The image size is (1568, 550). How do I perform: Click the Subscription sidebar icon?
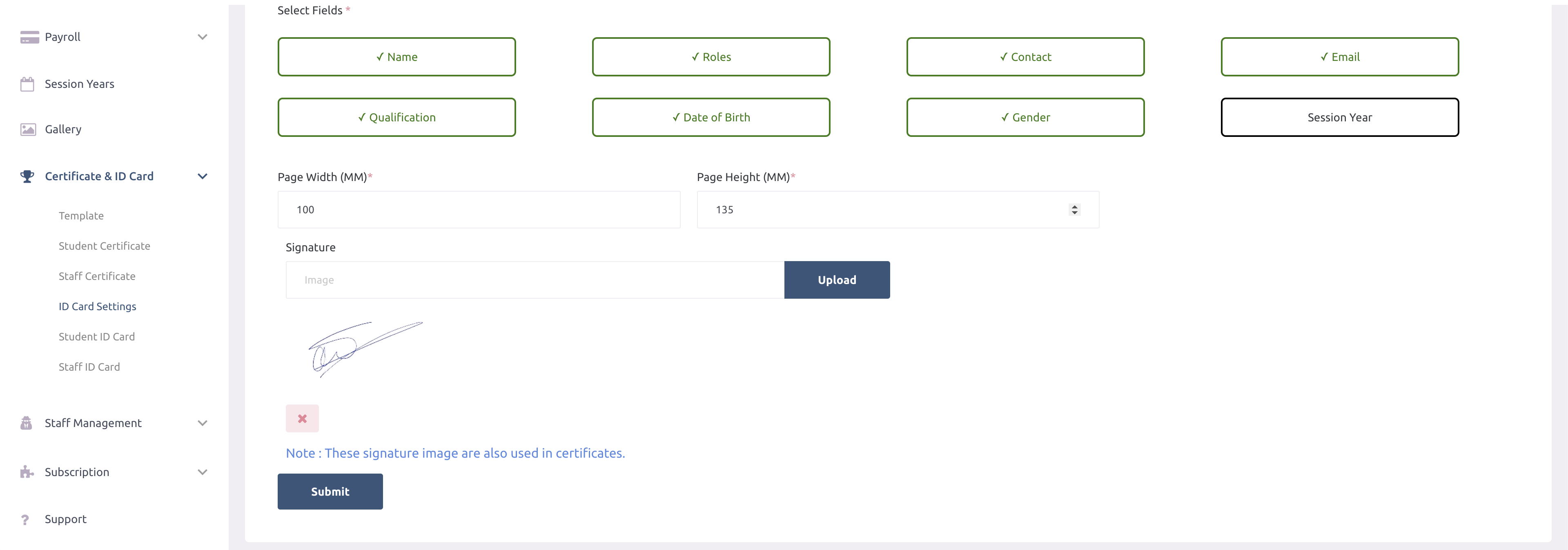click(x=27, y=472)
